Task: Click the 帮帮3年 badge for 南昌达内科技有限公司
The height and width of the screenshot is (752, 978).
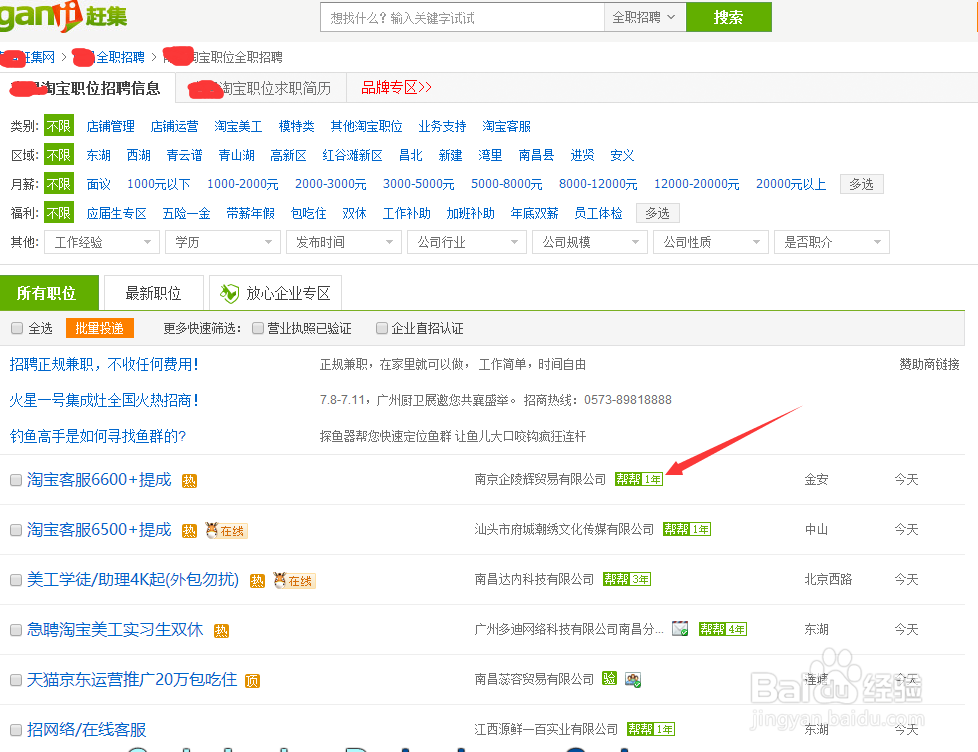Action: [x=627, y=579]
